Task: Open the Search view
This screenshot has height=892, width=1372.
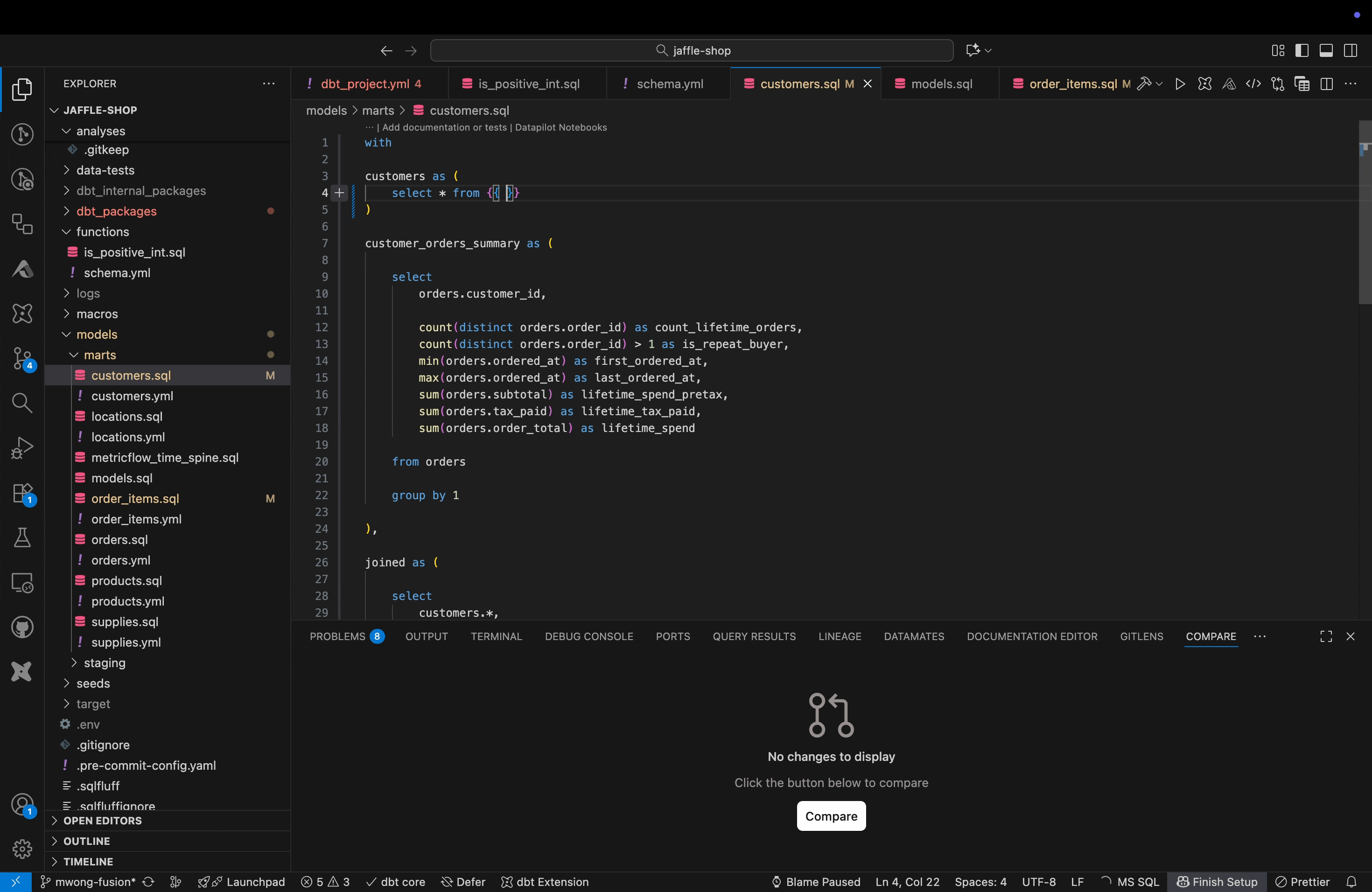Action: click(x=22, y=404)
